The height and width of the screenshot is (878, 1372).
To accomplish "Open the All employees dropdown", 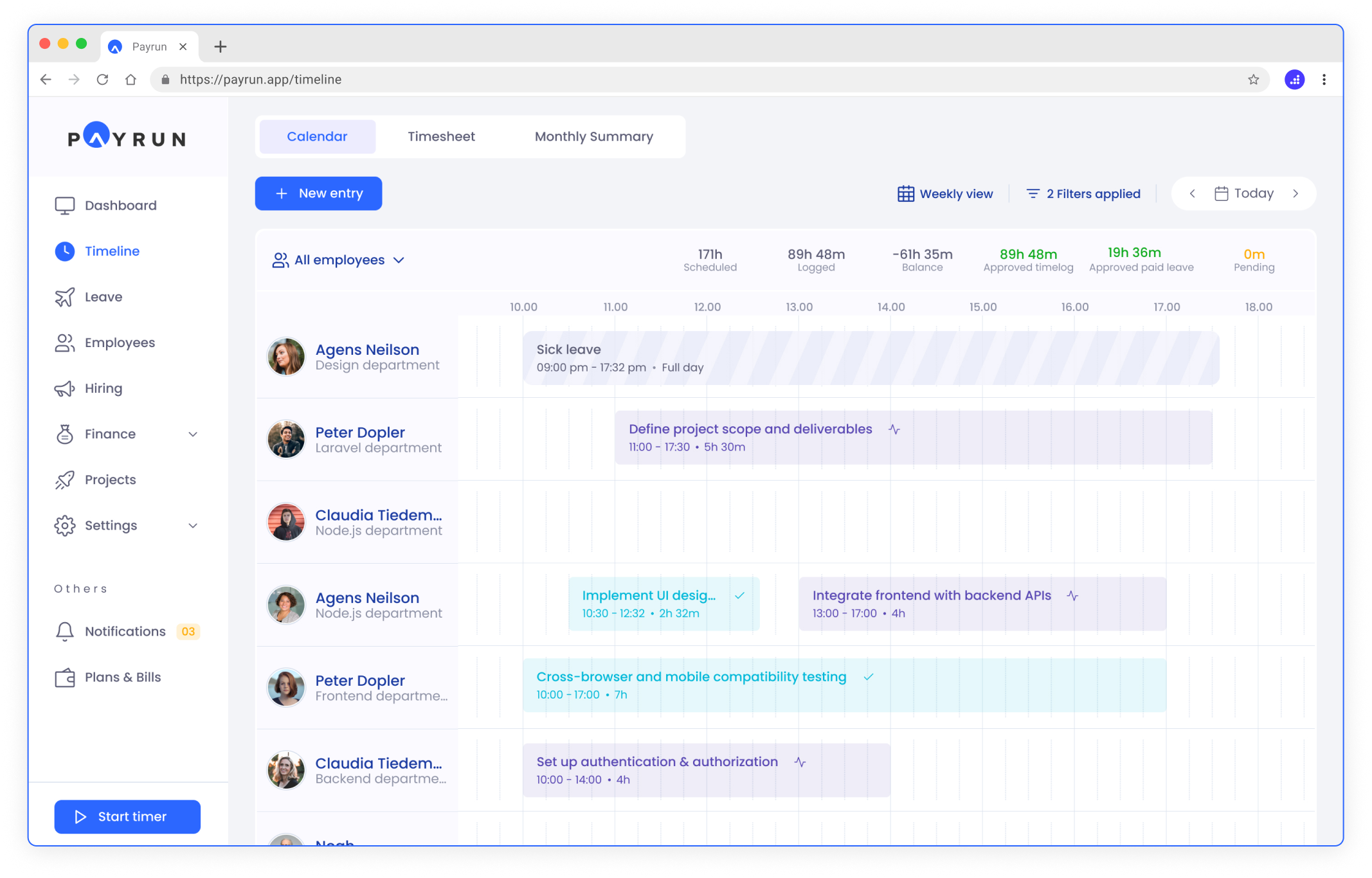I will point(339,260).
